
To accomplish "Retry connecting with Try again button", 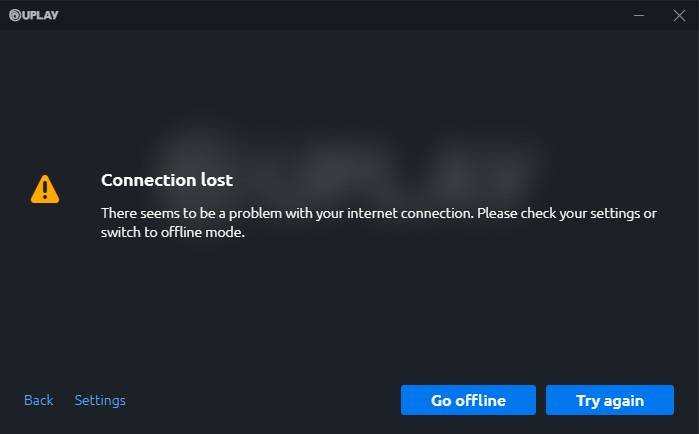I will click(x=610, y=400).
